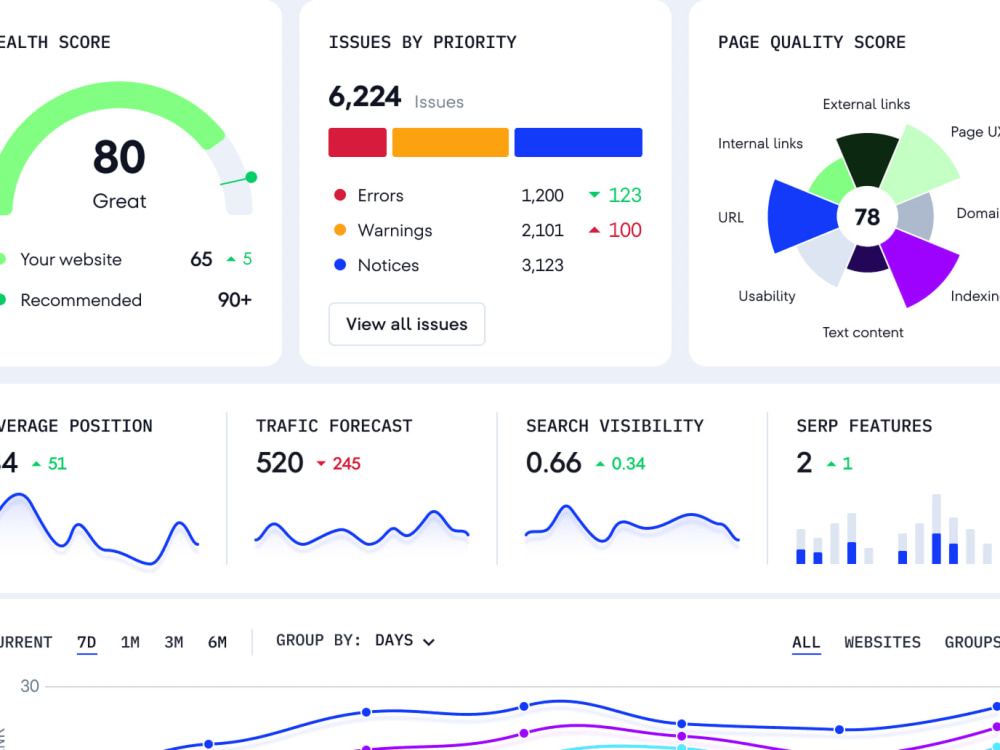Click the View all issues button
This screenshot has width=1000, height=750.
coord(407,324)
